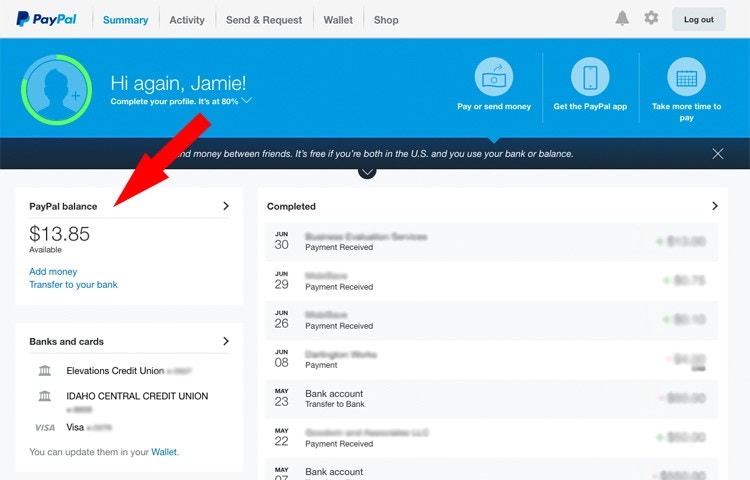The width and height of the screenshot is (750, 480).
Task: Open the settings gear
Action: (x=651, y=18)
